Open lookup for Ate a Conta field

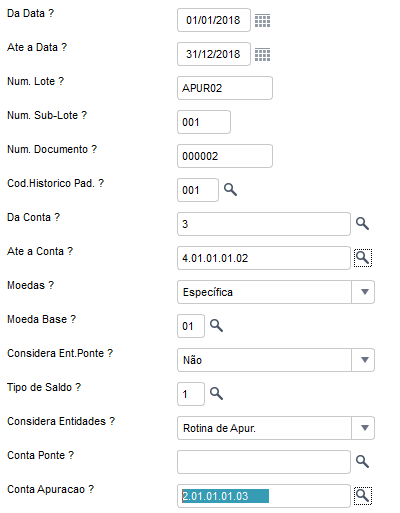[363, 258]
